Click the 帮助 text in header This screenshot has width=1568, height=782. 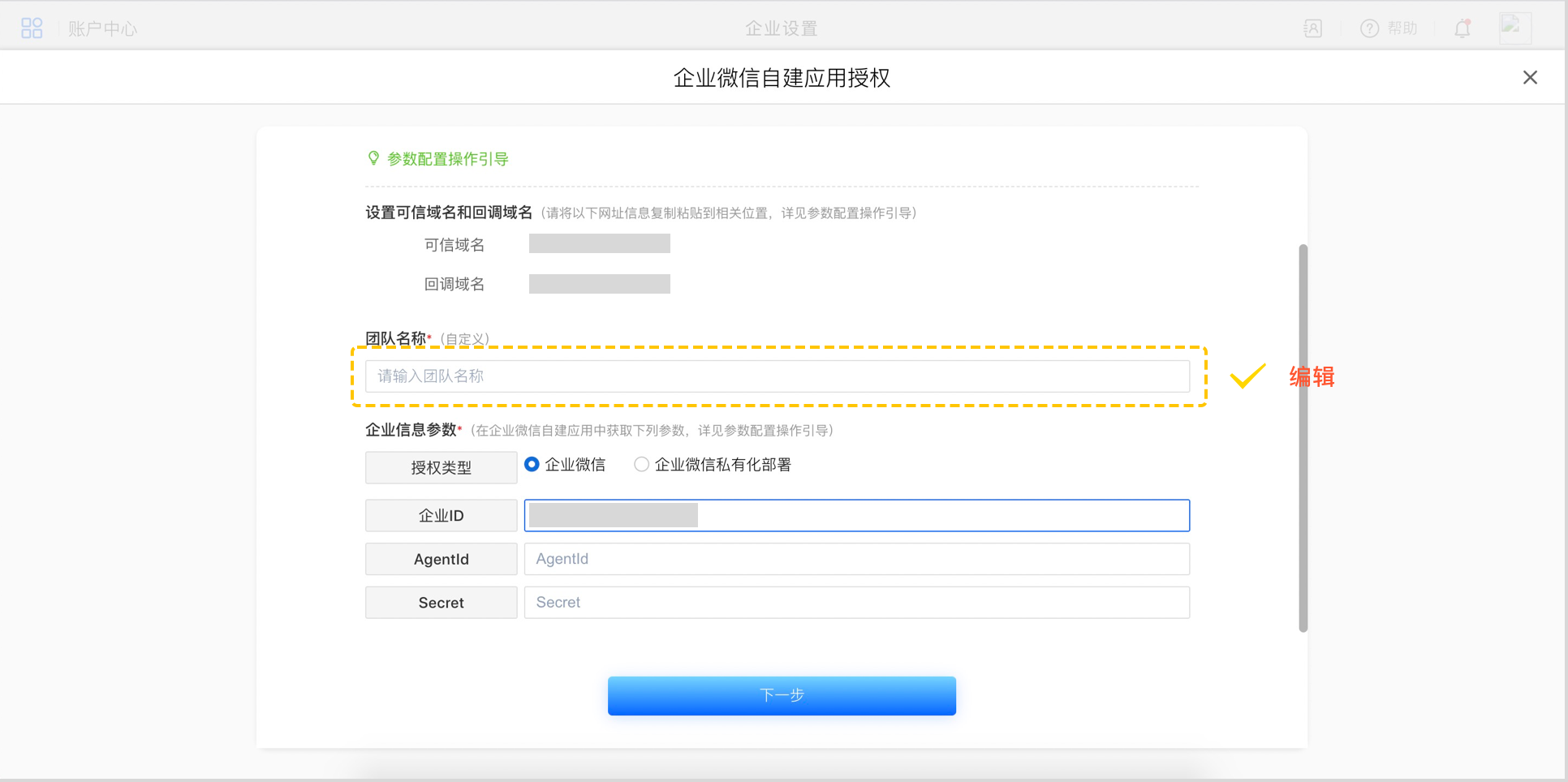pos(1402,28)
